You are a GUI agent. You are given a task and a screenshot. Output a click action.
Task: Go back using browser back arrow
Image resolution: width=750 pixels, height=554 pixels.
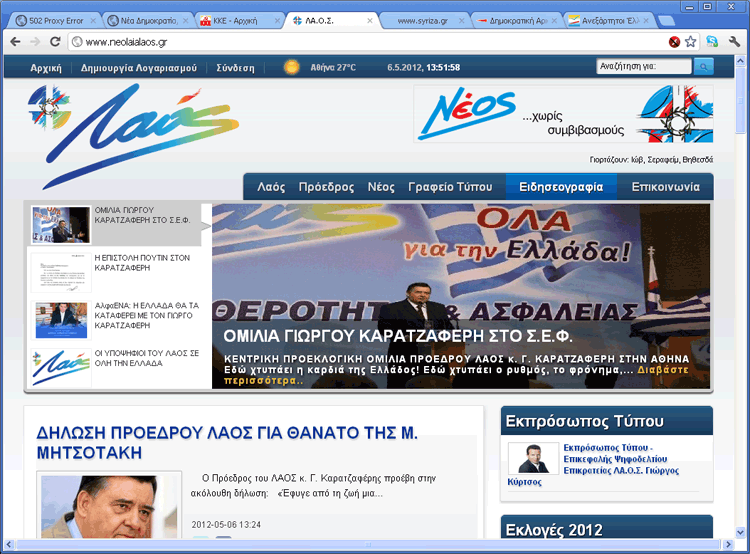[x=15, y=42]
